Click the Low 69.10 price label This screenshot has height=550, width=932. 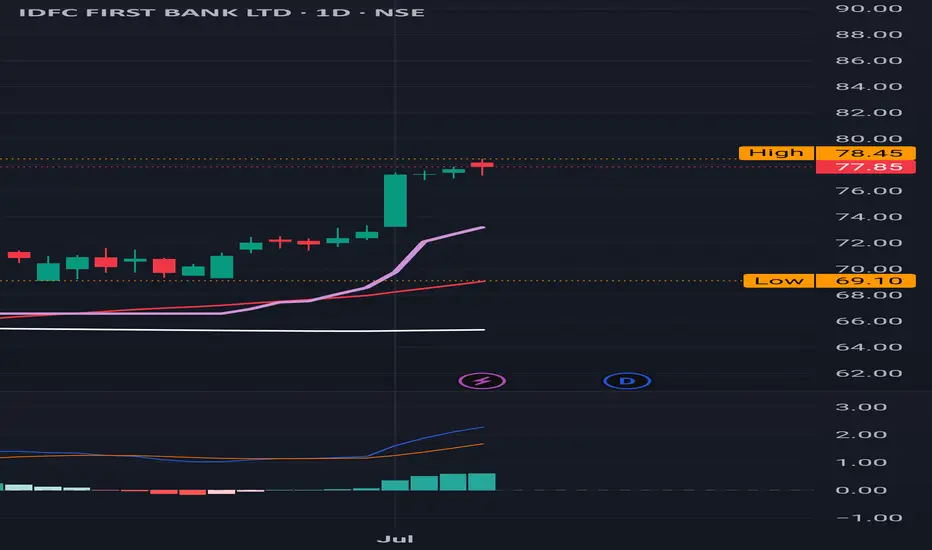829,281
